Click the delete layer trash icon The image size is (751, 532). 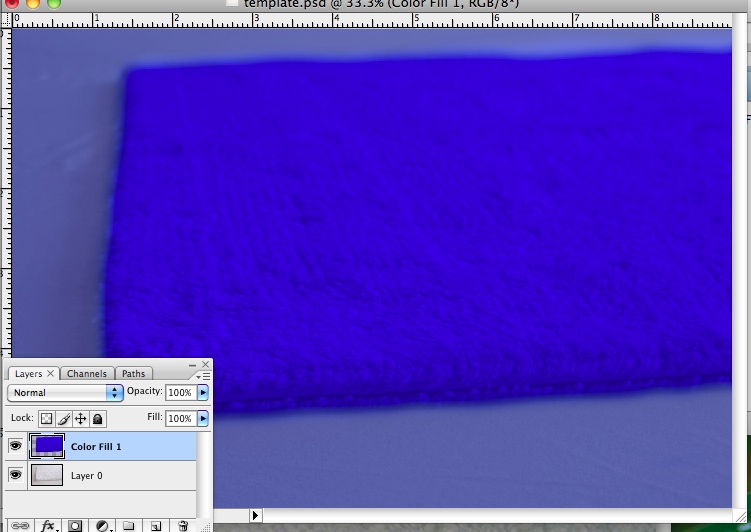pyautogui.click(x=182, y=525)
